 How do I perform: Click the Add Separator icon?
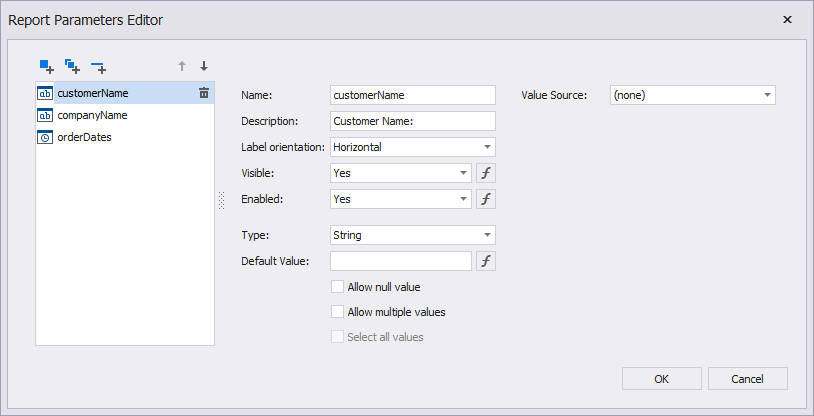click(98, 67)
